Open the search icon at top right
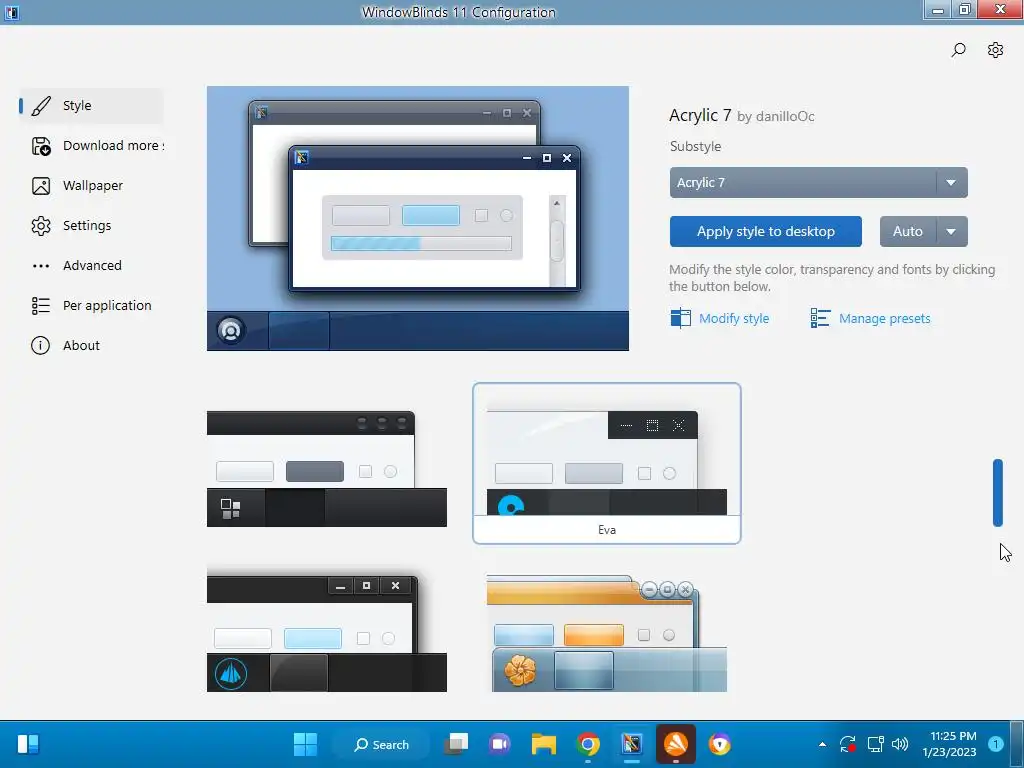 coord(958,50)
